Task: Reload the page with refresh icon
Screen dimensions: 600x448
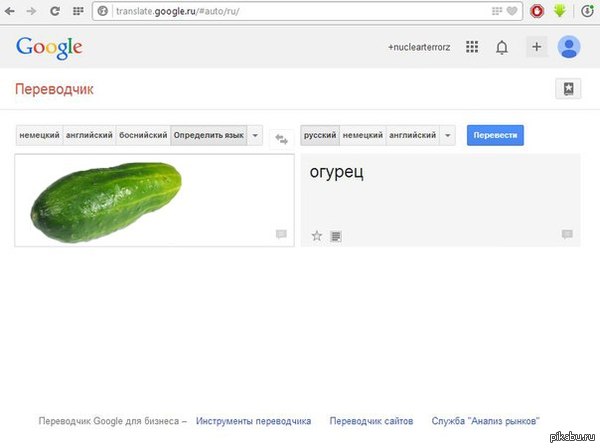Action: pos(55,11)
